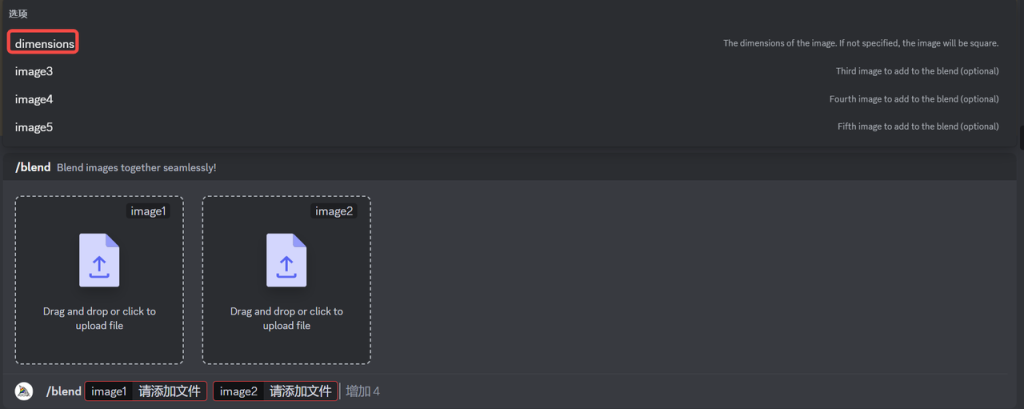Click the upload file icon in image2 box
The image size is (1024, 409).
coord(286,260)
